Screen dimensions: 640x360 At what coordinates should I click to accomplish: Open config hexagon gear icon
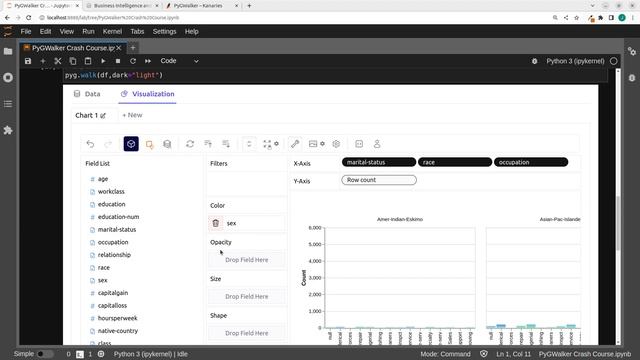coord(336,144)
